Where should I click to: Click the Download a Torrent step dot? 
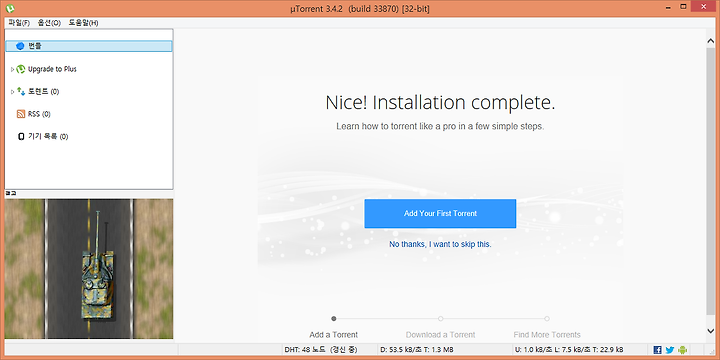[x=440, y=319]
